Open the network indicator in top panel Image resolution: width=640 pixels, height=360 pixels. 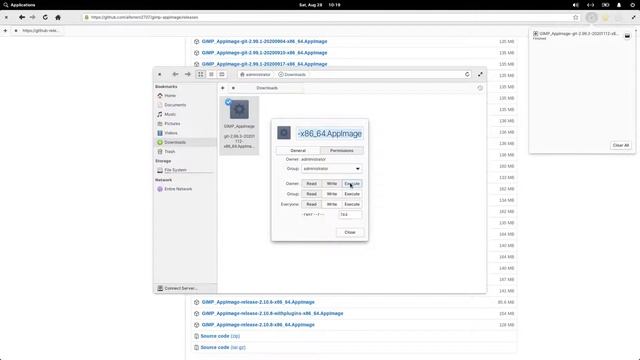pos(591,5)
